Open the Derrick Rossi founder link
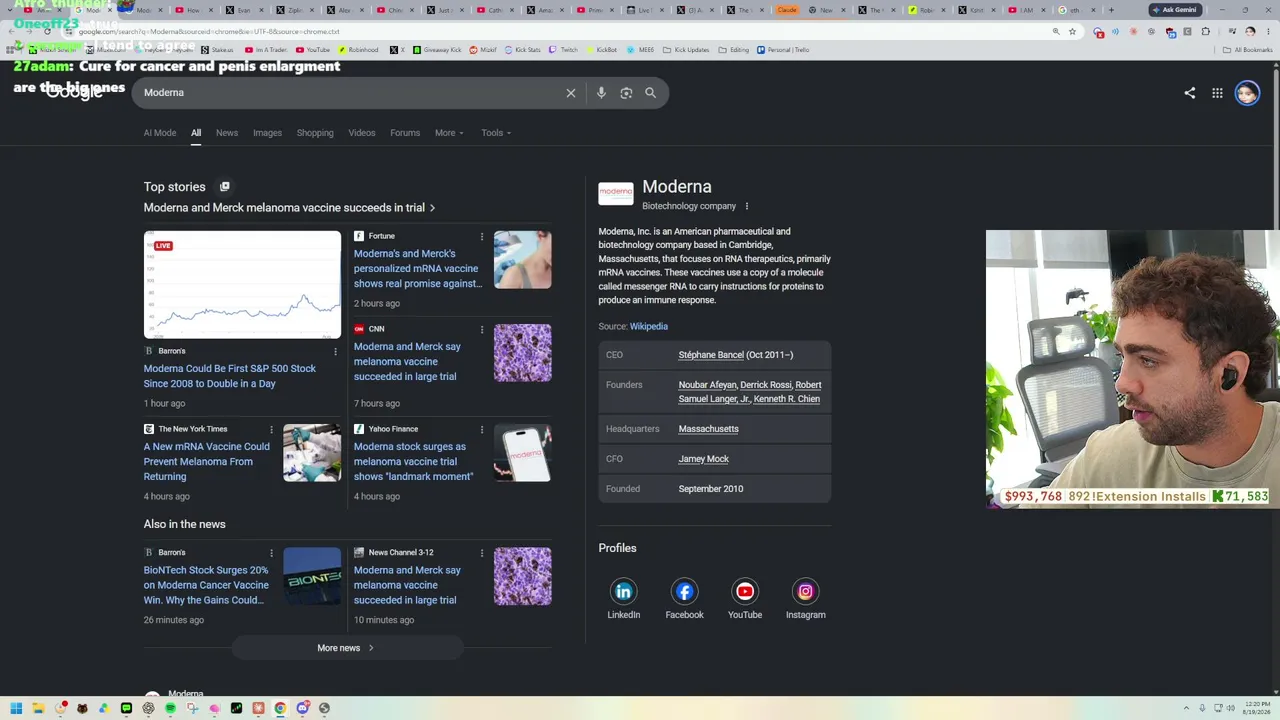The height and width of the screenshot is (720, 1280). tap(766, 385)
